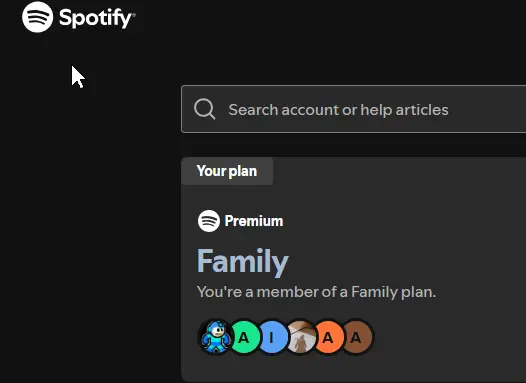Select the green 'A' member avatar
Viewport: 526px width, 383px height.
244,337
